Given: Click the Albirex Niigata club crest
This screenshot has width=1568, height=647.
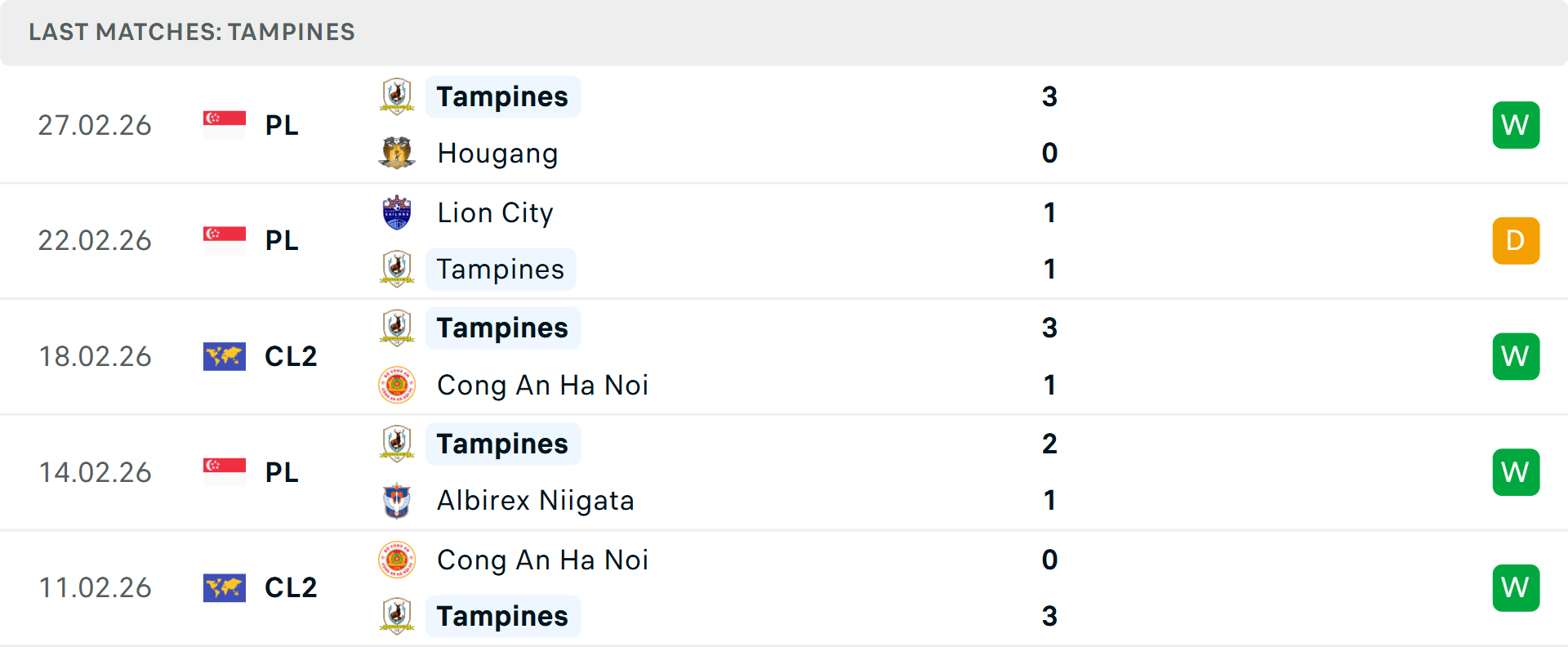Looking at the screenshot, I should [397, 501].
